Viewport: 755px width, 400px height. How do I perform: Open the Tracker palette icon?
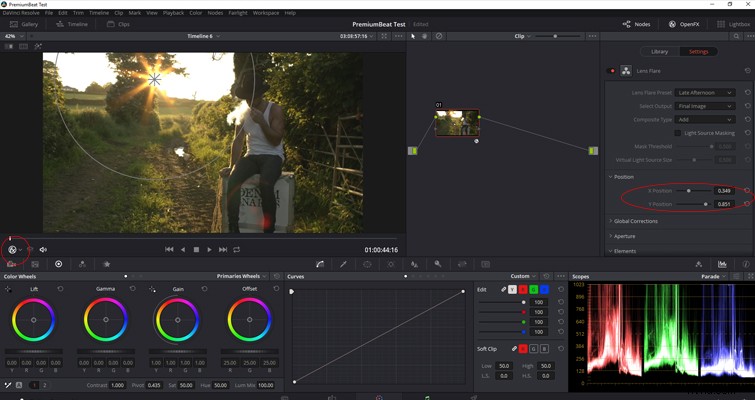coord(391,264)
